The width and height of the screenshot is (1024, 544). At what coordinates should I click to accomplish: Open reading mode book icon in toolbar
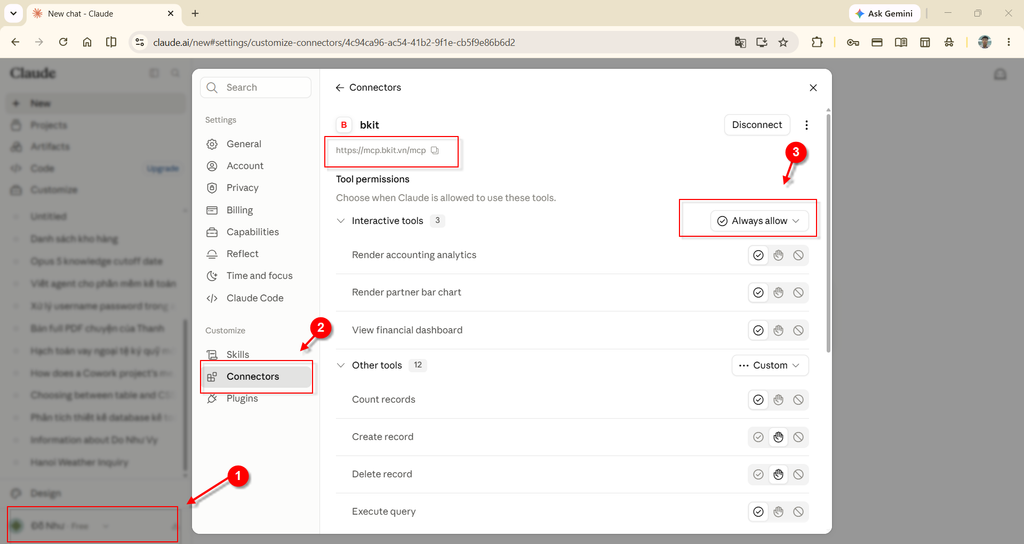[901, 42]
